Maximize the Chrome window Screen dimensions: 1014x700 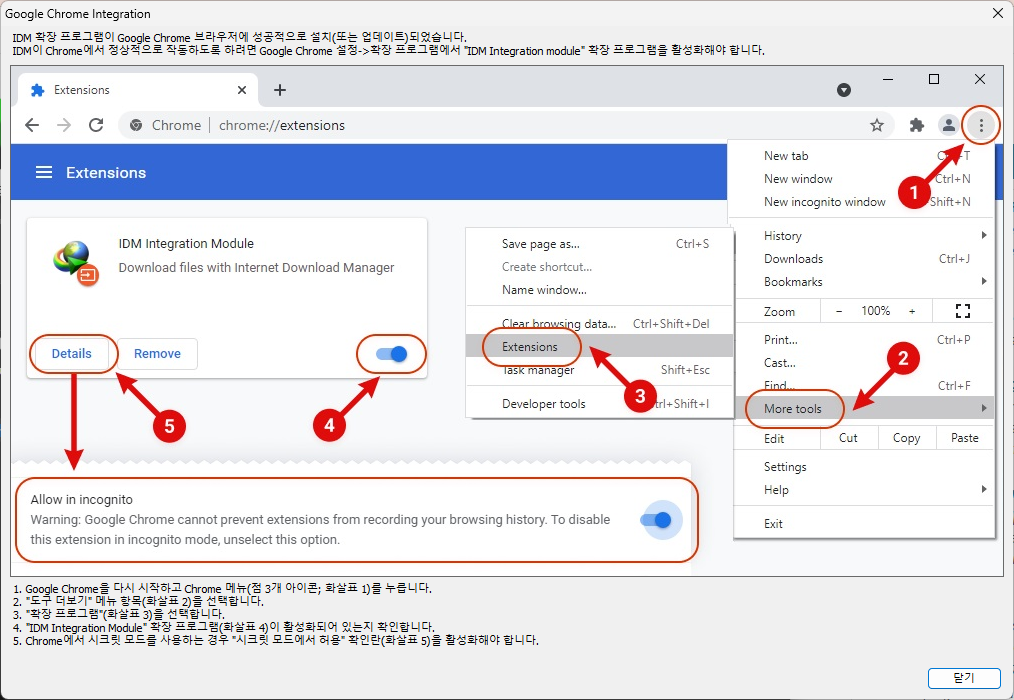934,79
